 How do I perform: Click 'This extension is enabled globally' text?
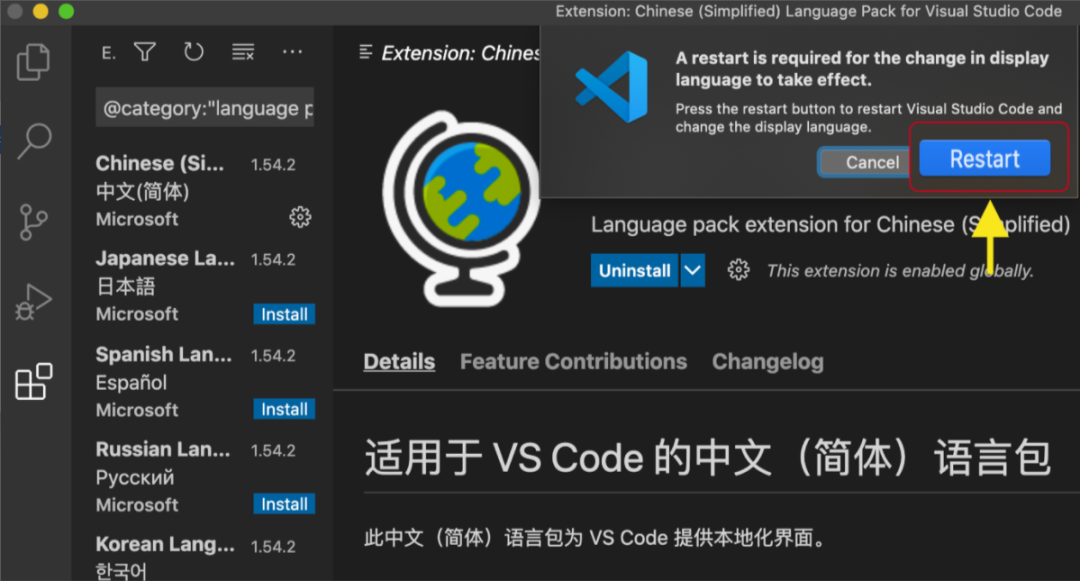tap(900, 271)
